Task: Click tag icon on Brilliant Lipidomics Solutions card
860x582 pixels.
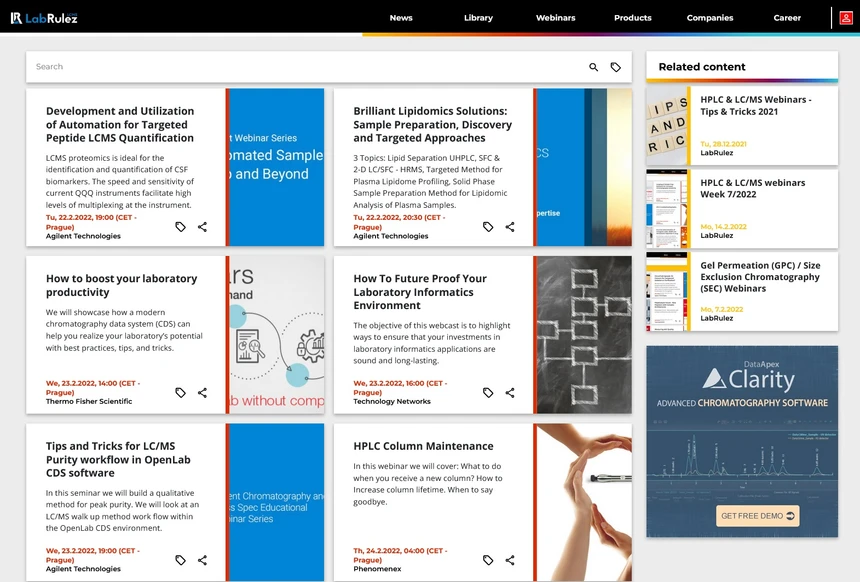Action: pos(488,227)
